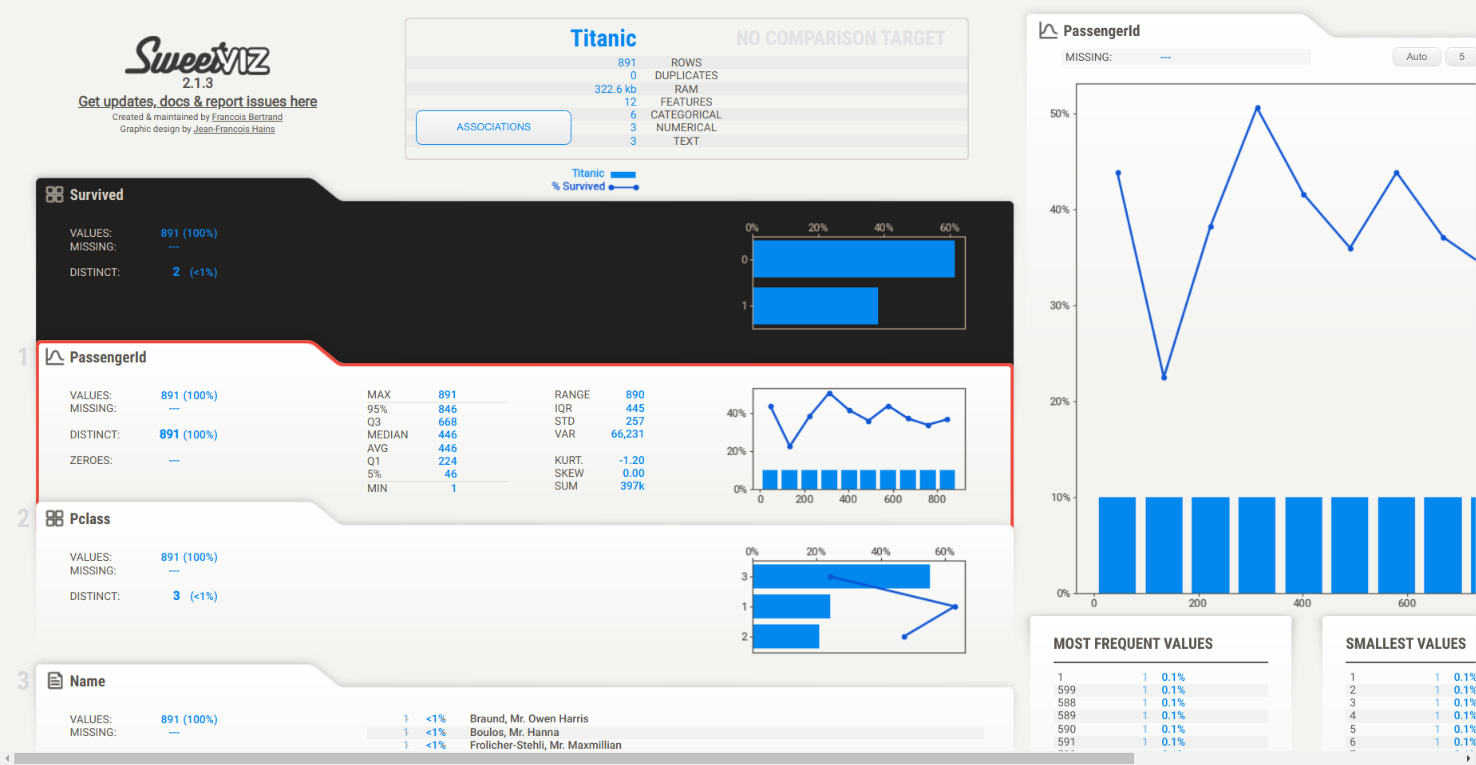Click the PassengerId KURT. value -1.20

630,460
